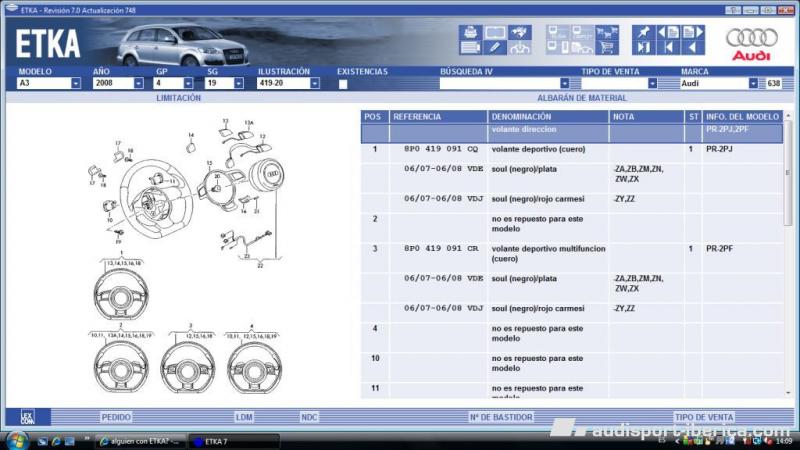This screenshot has height=450, width=800.
Task: Click the 638 value beside Marca
Action: point(773,83)
